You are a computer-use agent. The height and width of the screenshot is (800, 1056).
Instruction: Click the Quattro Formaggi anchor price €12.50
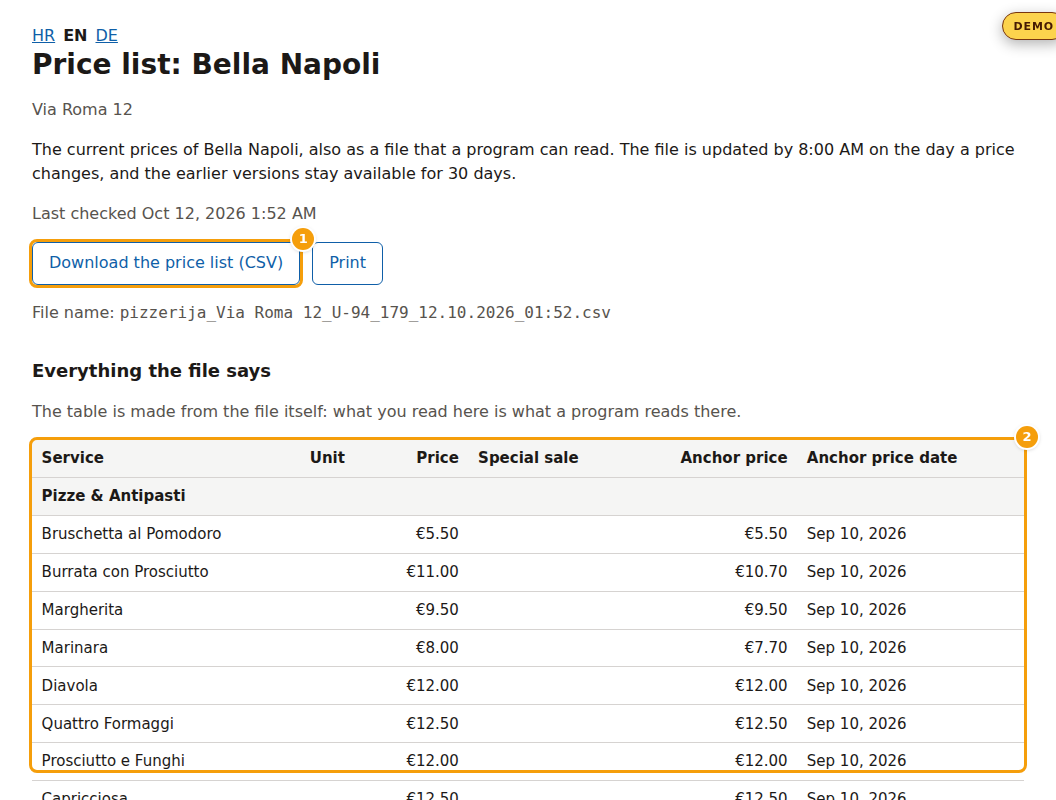(x=761, y=724)
